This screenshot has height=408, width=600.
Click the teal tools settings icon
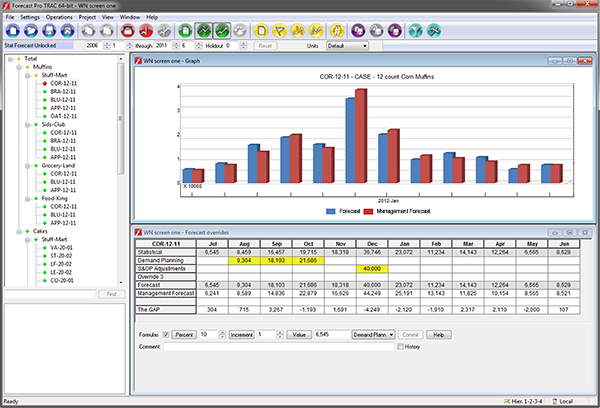[434, 31]
